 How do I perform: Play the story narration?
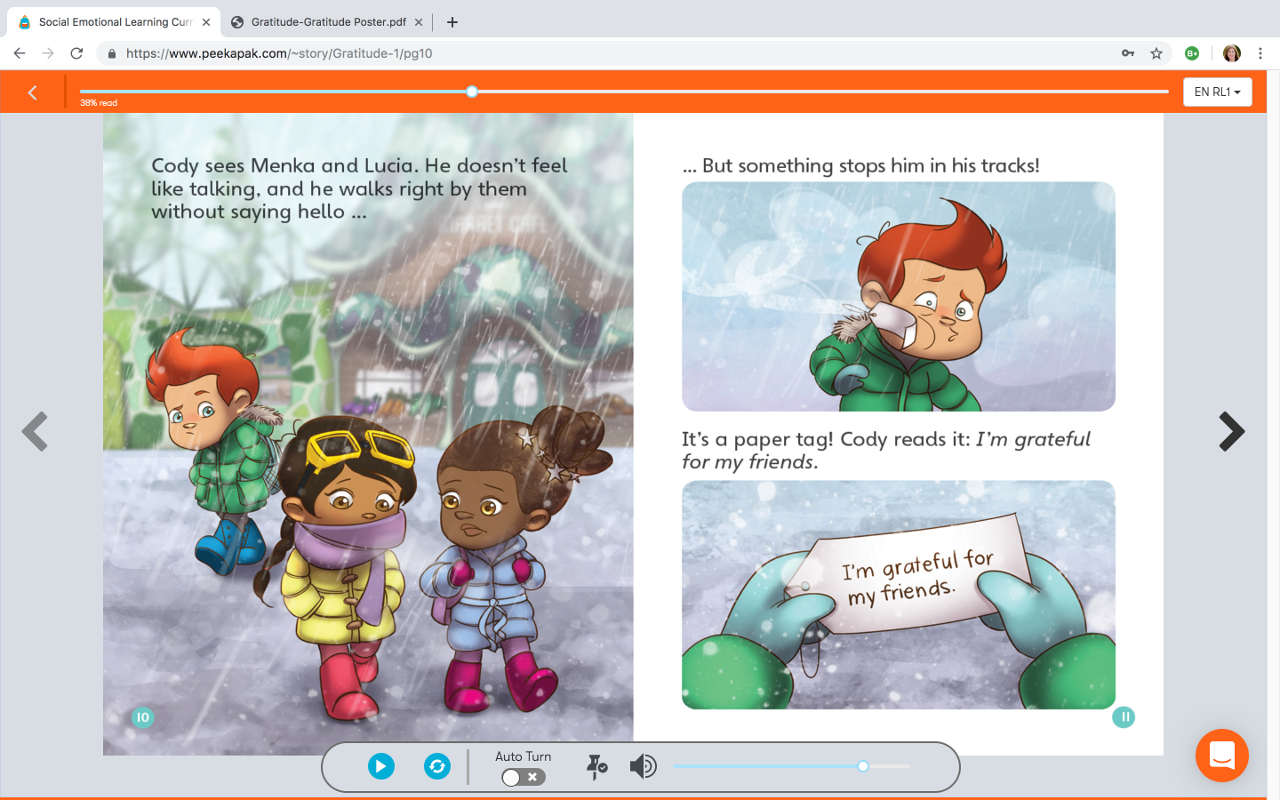380,767
